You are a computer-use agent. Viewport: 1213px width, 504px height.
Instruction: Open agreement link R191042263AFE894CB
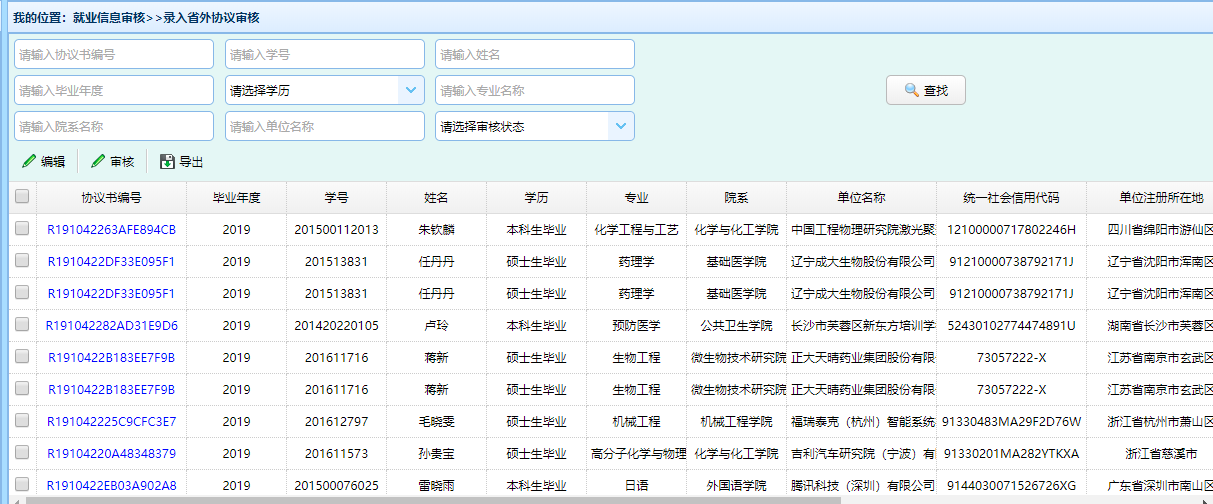coord(111,230)
